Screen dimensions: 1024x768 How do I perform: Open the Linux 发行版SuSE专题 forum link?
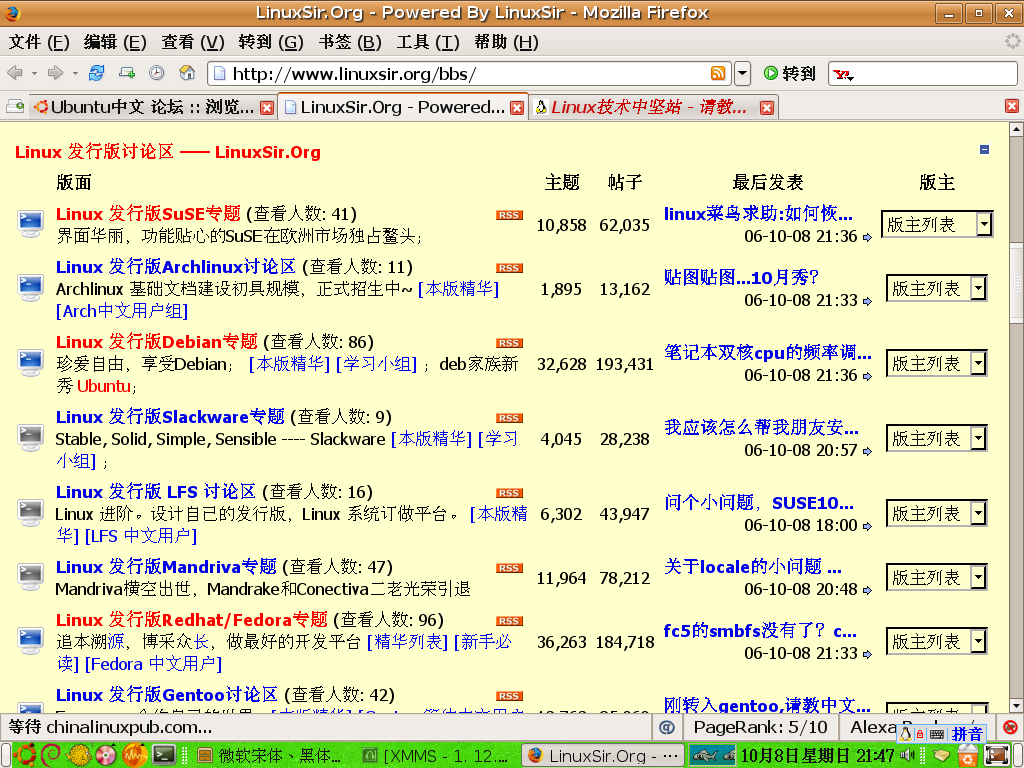(148, 214)
